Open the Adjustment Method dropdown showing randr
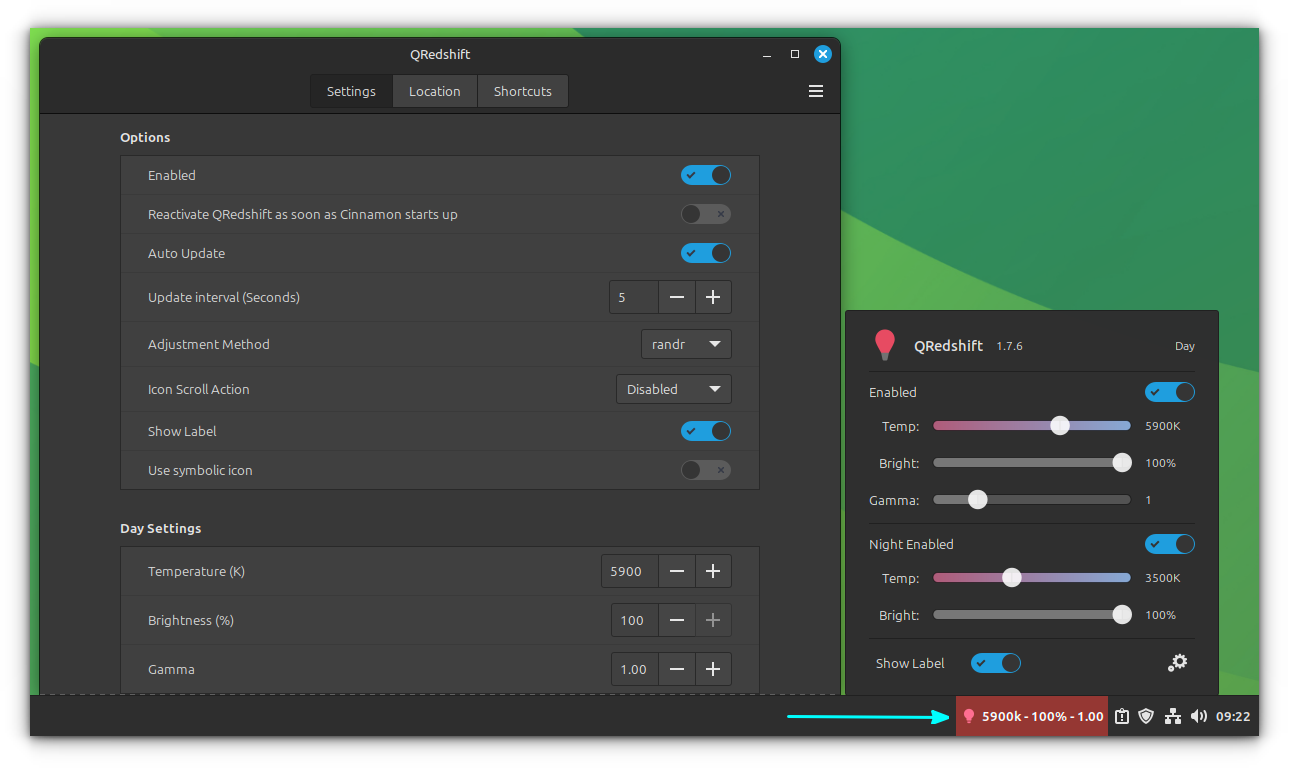1289x768 pixels. point(686,344)
